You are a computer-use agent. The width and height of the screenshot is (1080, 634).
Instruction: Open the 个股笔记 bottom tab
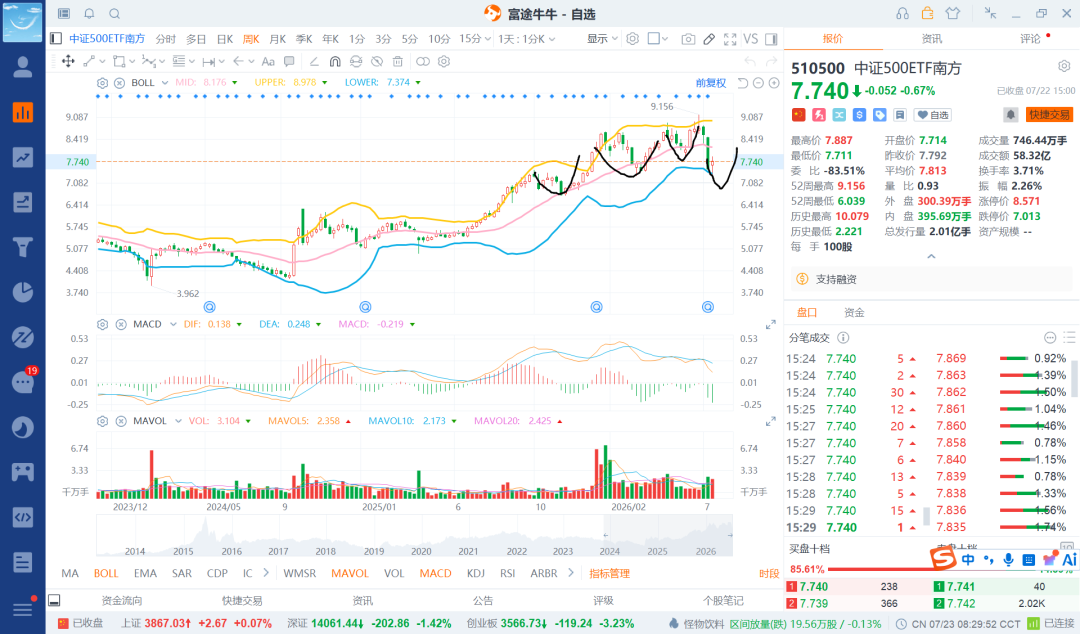point(723,600)
